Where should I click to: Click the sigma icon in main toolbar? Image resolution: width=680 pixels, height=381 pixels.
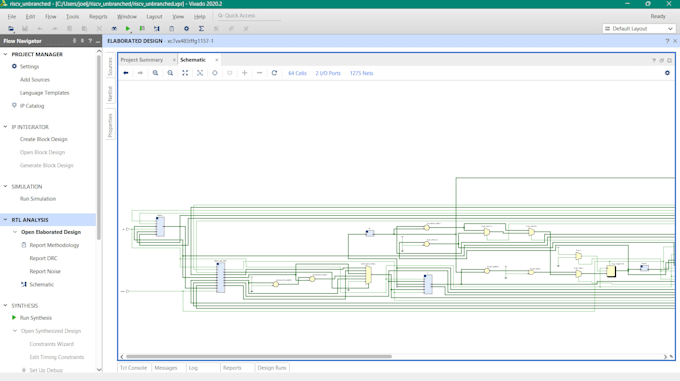pyautogui.click(x=201, y=29)
